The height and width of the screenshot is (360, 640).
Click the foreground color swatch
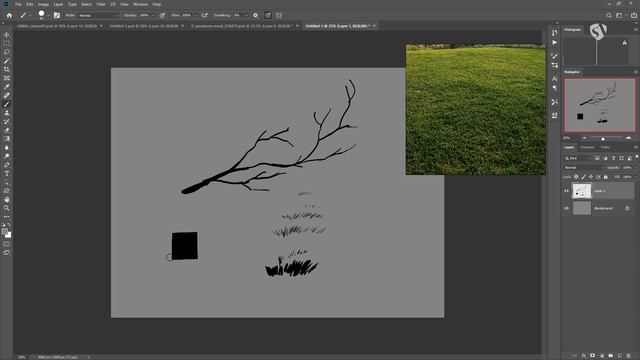5,231
